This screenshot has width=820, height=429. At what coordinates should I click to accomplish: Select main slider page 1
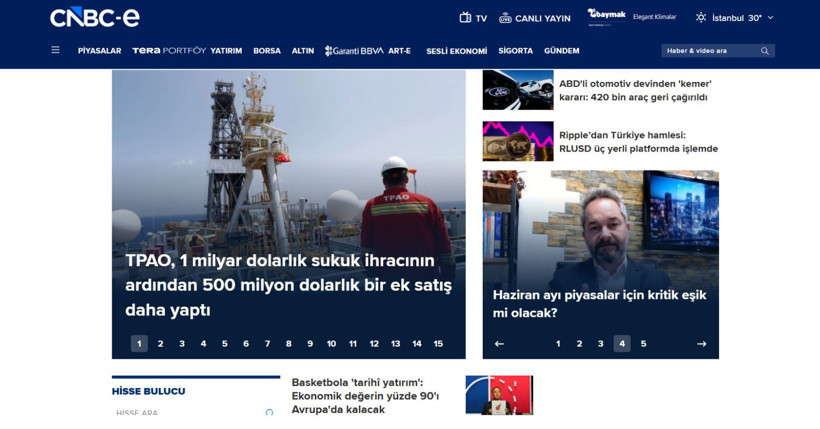point(139,344)
